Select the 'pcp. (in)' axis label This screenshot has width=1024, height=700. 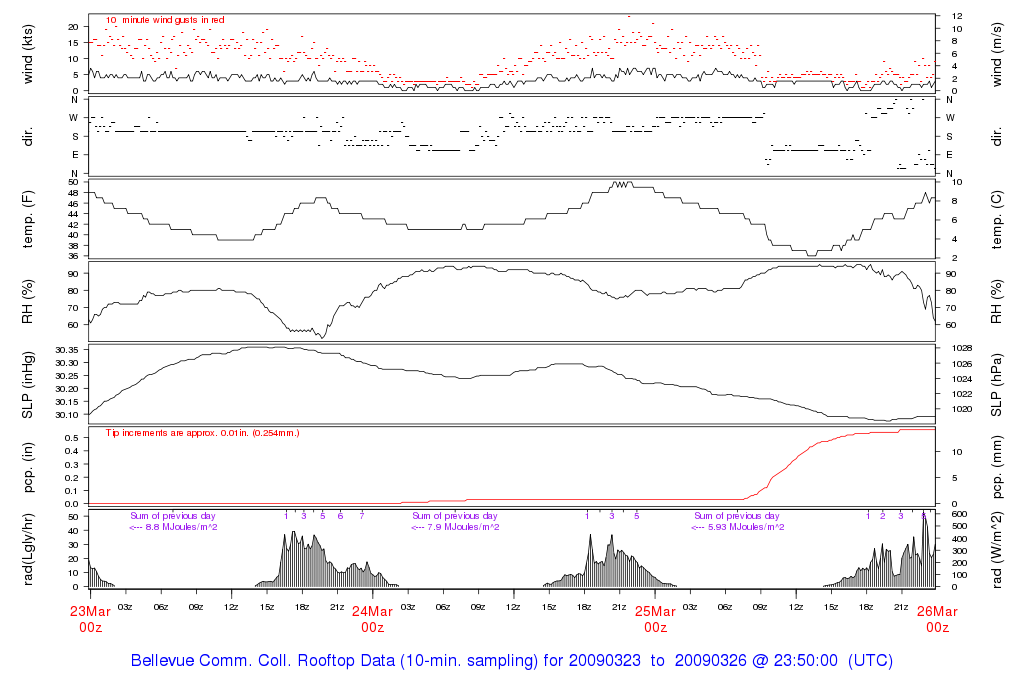[x=27, y=467]
